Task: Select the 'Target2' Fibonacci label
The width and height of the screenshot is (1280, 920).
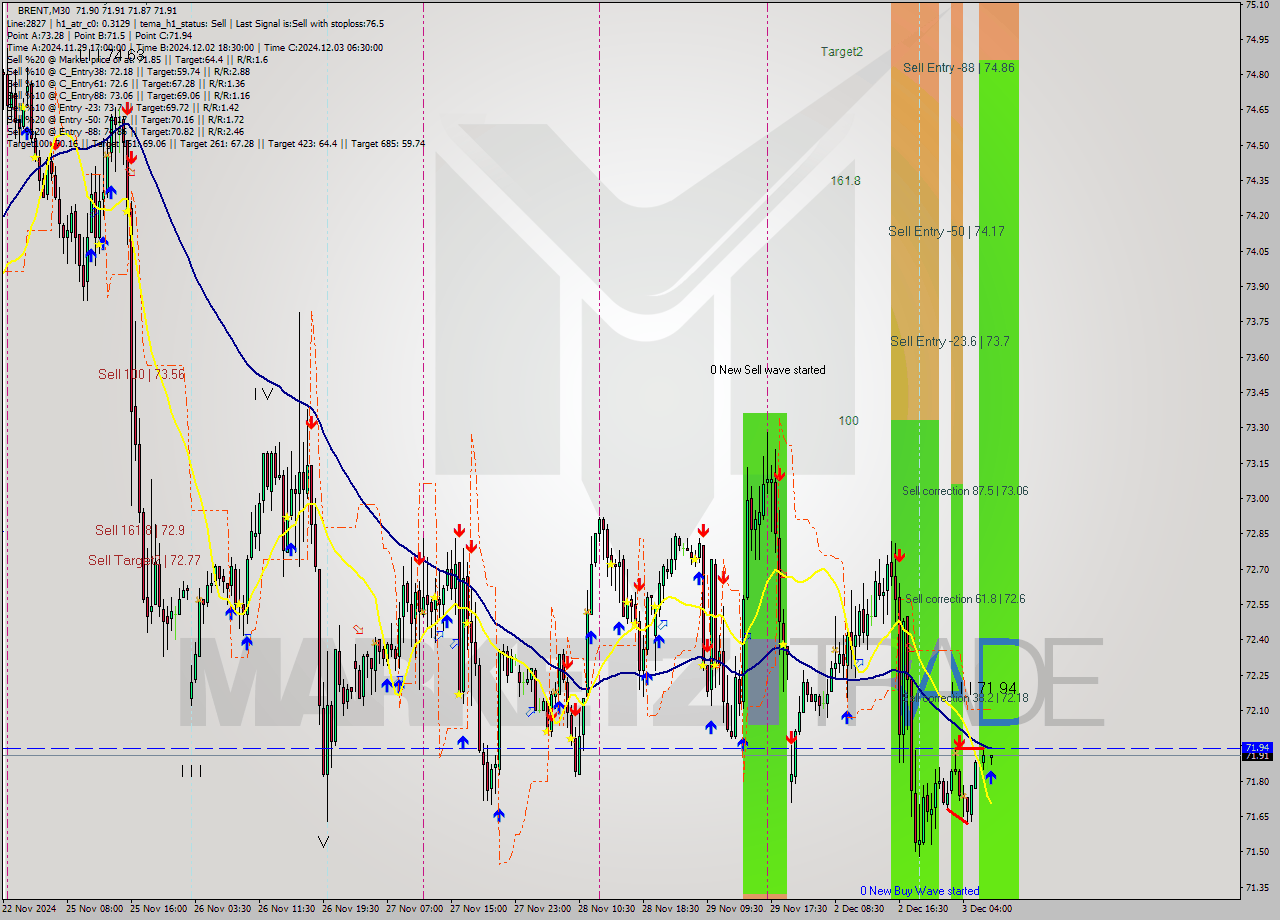Action: 842,52
